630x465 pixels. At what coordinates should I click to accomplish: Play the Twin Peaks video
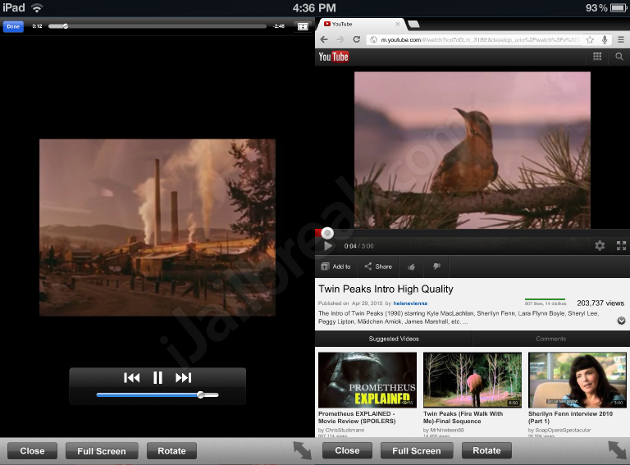328,246
